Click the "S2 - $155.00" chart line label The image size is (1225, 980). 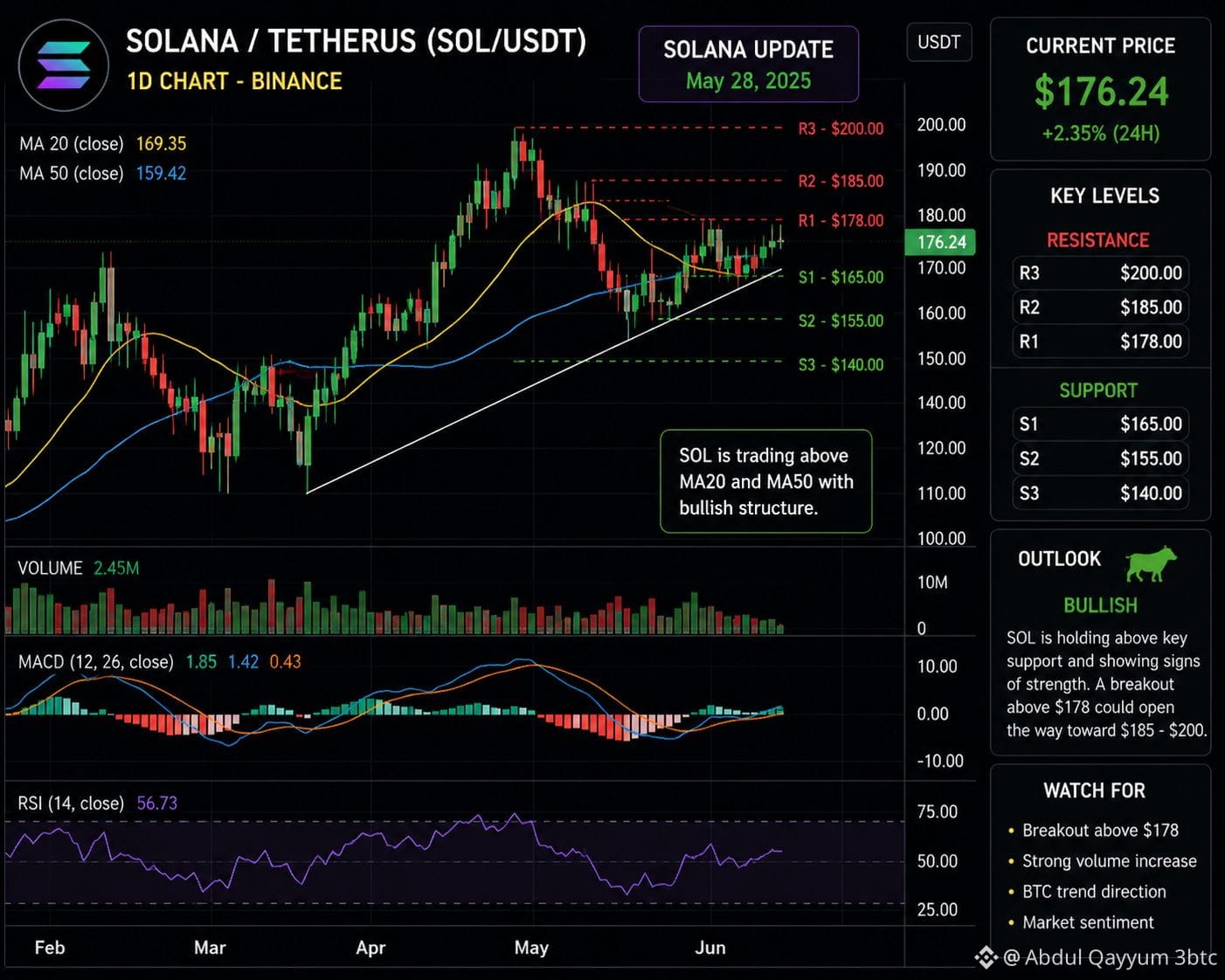point(841,321)
